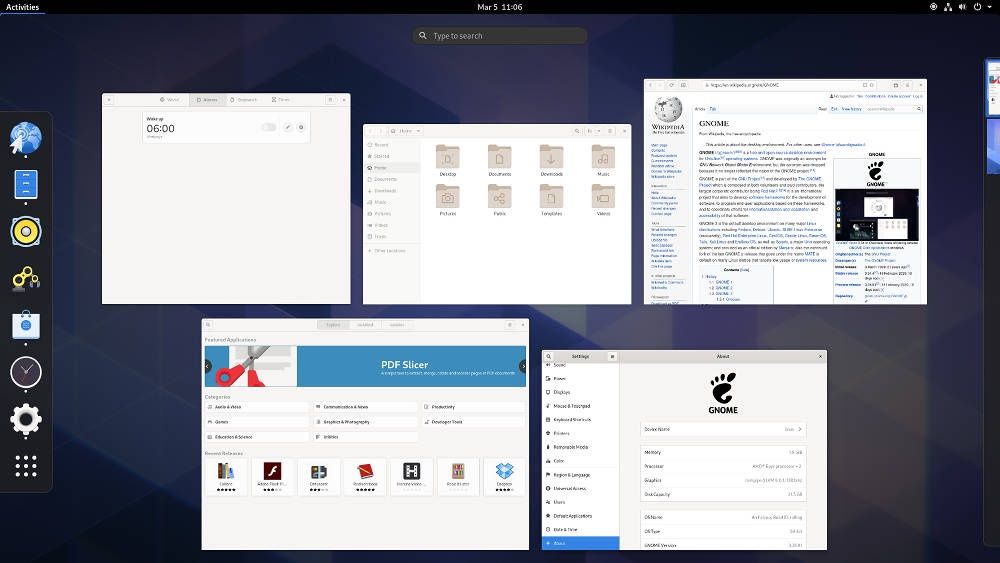Viewport: 1000px width, 563px height.
Task: Select the Dropbox app tile in Software
Action: pos(504,476)
